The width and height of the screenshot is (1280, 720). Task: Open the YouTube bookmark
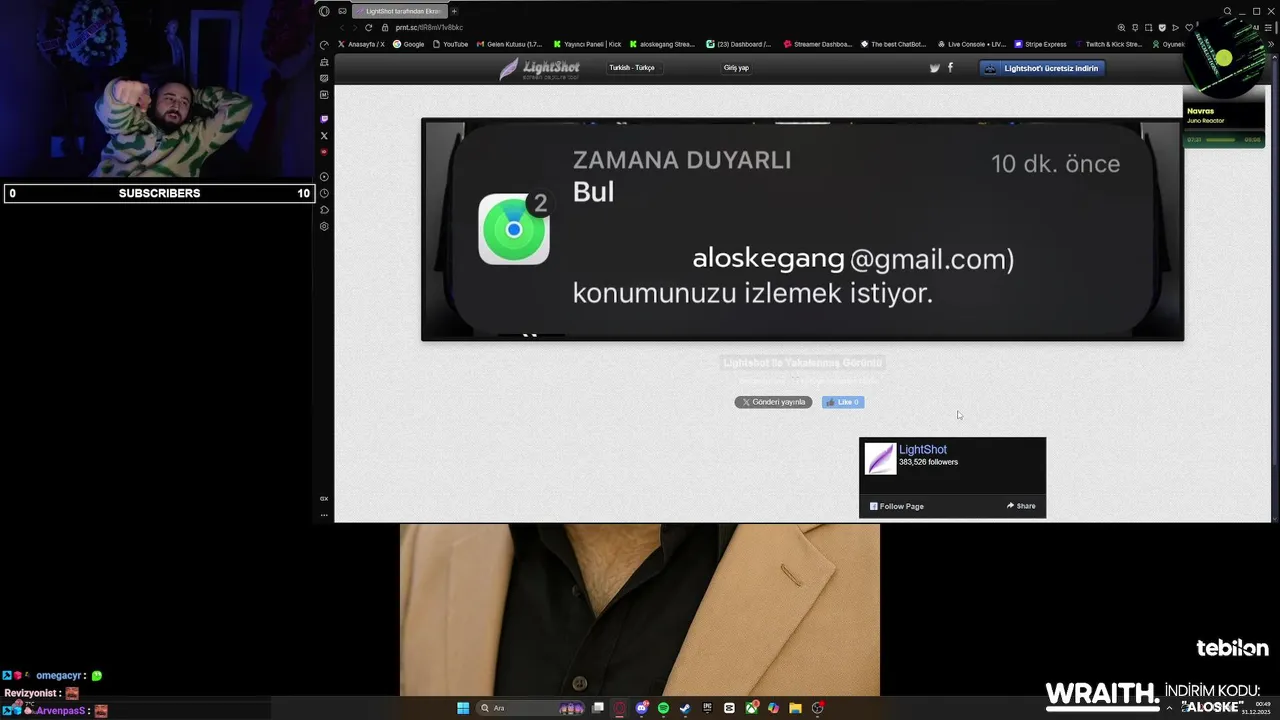point(450,44)
